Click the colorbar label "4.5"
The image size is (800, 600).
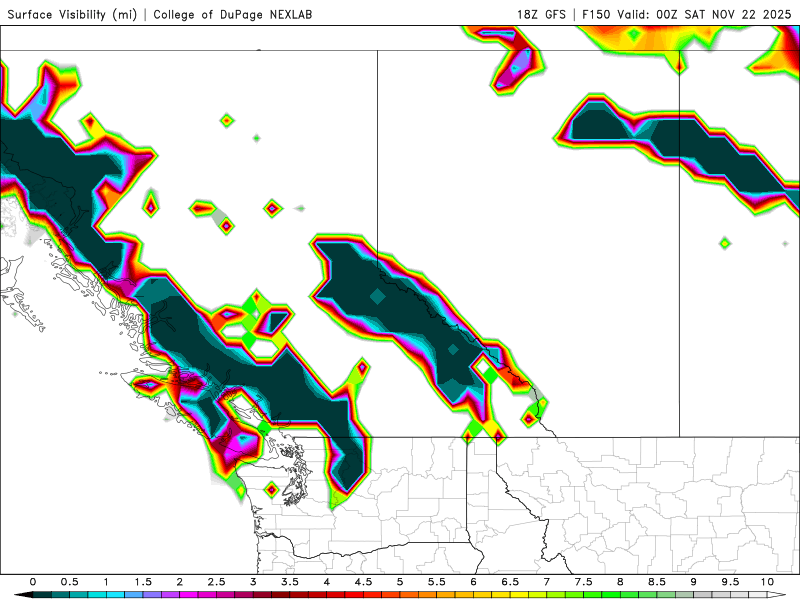pyautogui.click(x=363, y=582)
